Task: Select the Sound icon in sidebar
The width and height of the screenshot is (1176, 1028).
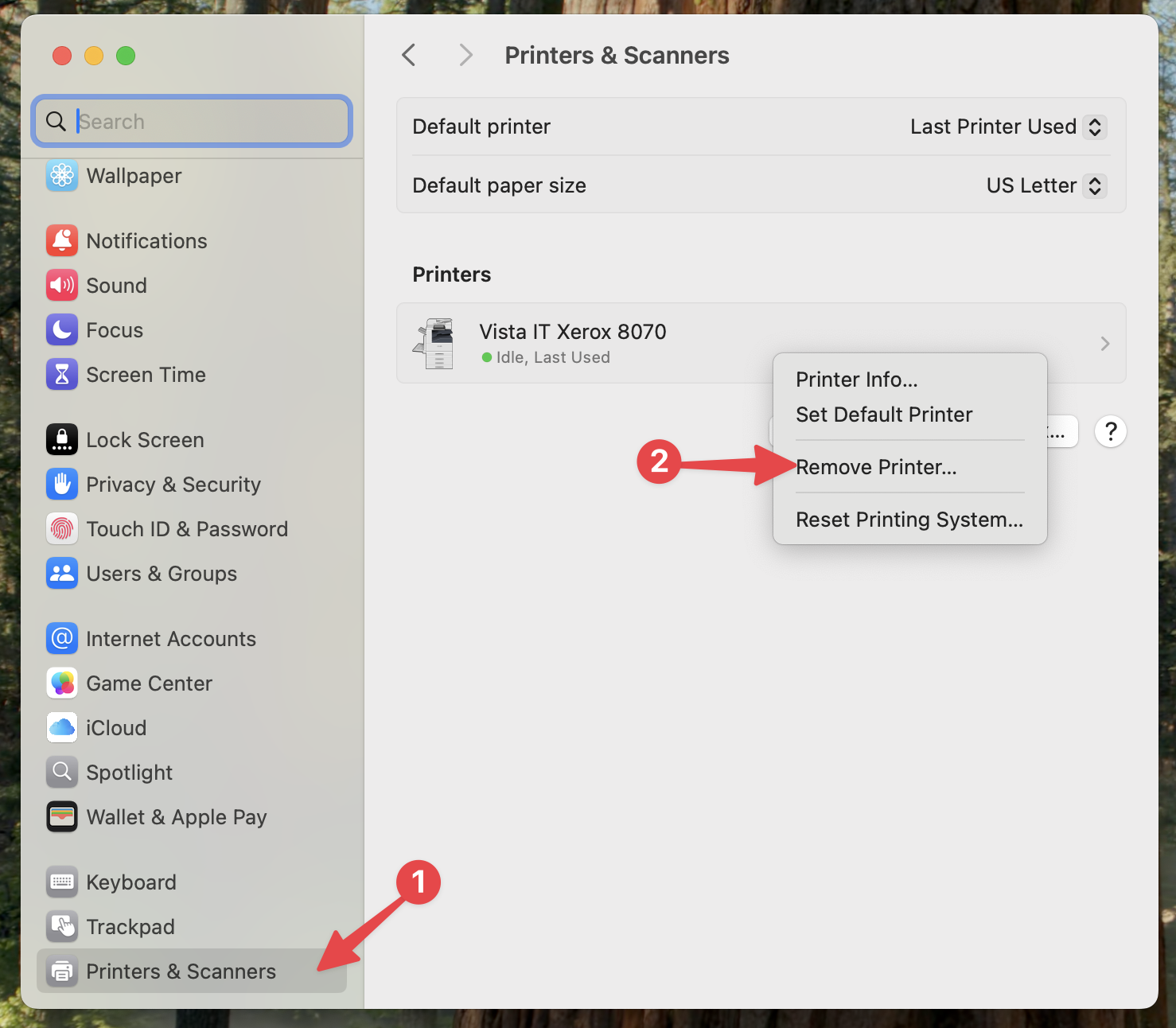Action: (62, 286)
